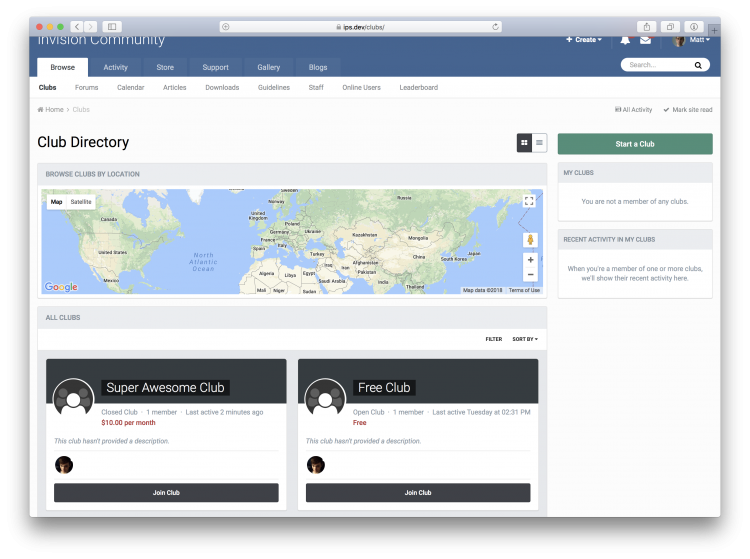Click the Start a Club button
Viewport: 750px width, 559px height.
(635, 144)
